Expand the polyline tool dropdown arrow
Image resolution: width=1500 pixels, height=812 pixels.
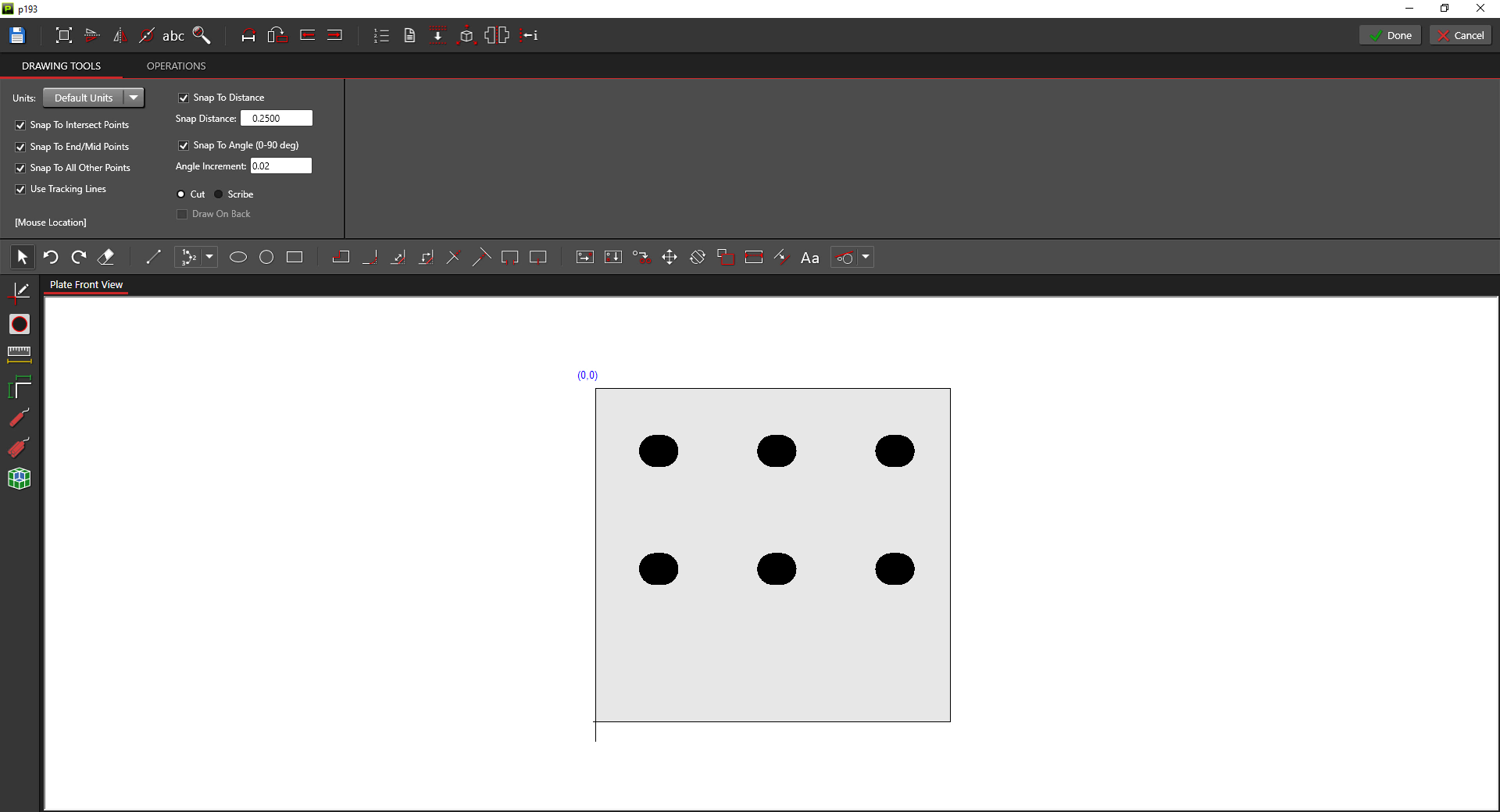209,257
